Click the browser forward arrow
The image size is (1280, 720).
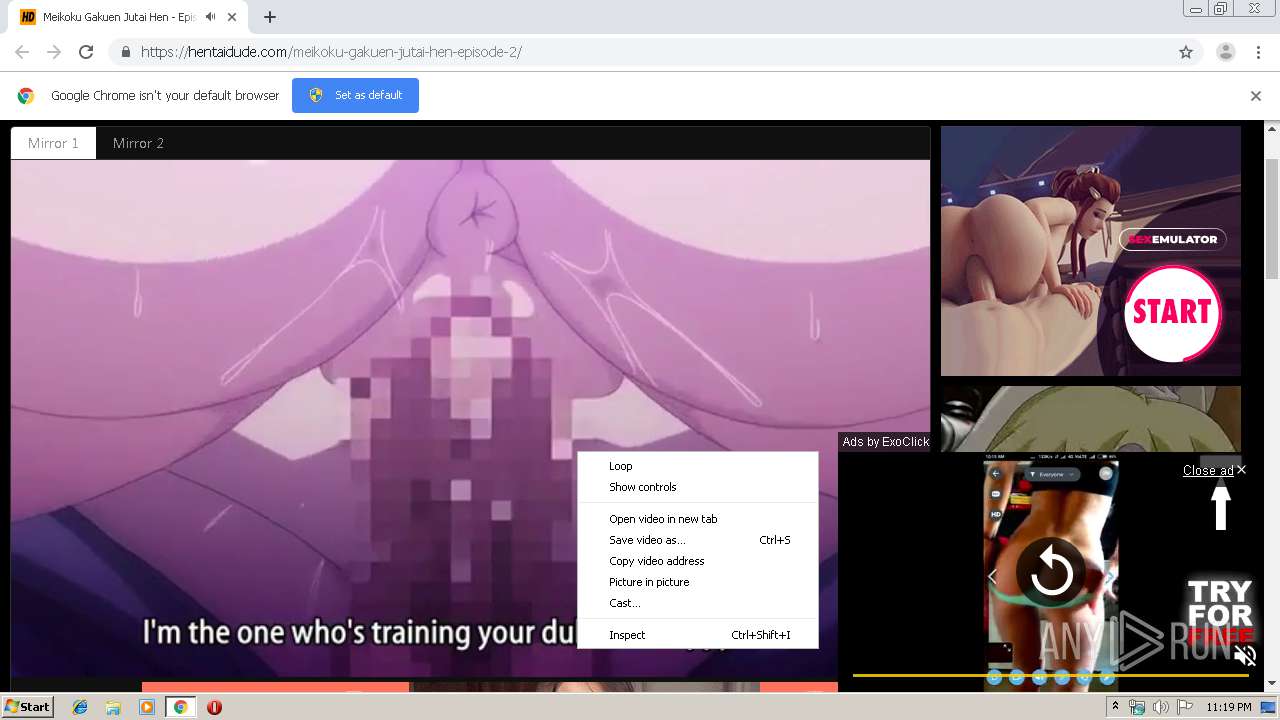click(54, 52)
